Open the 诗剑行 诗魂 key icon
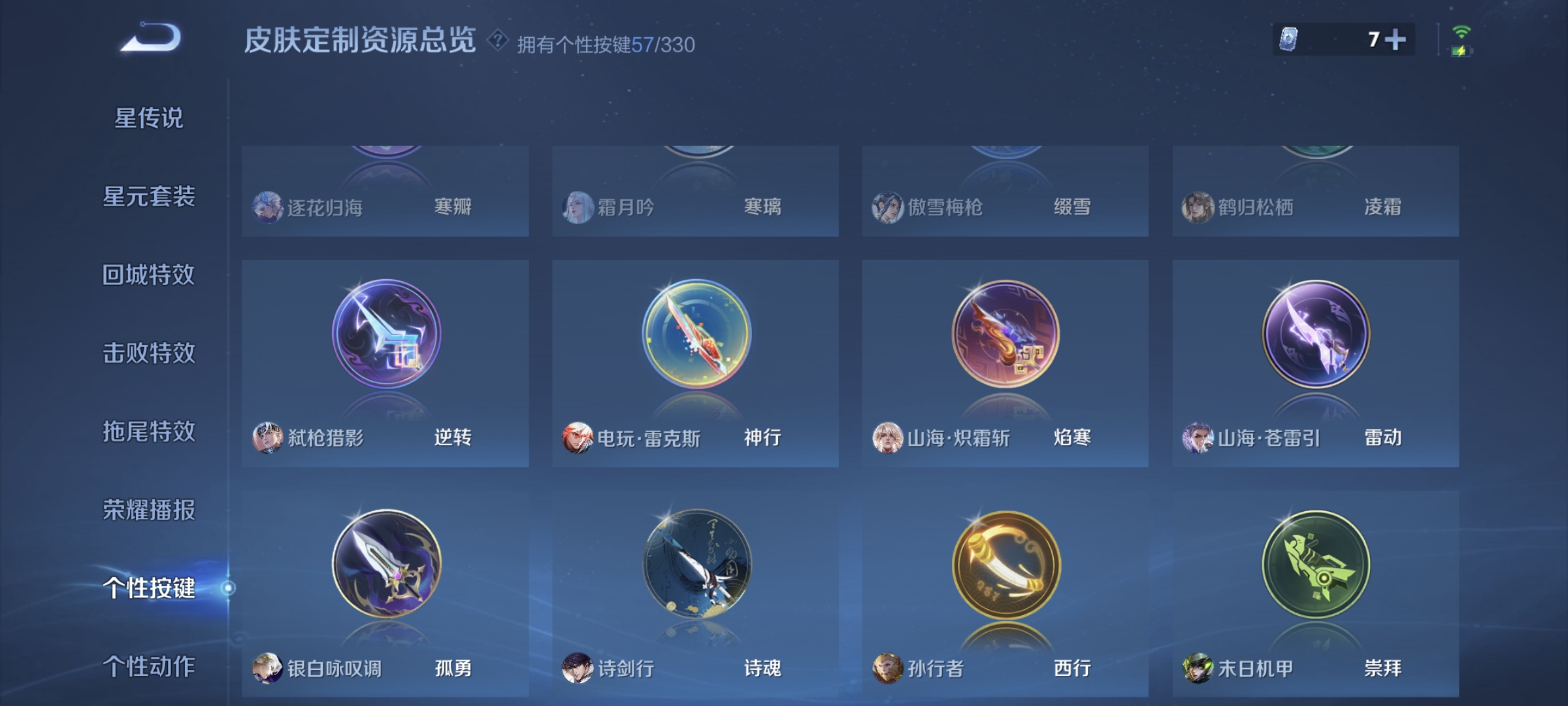Viewport: 1568px width, 706px height. (696, 564)
